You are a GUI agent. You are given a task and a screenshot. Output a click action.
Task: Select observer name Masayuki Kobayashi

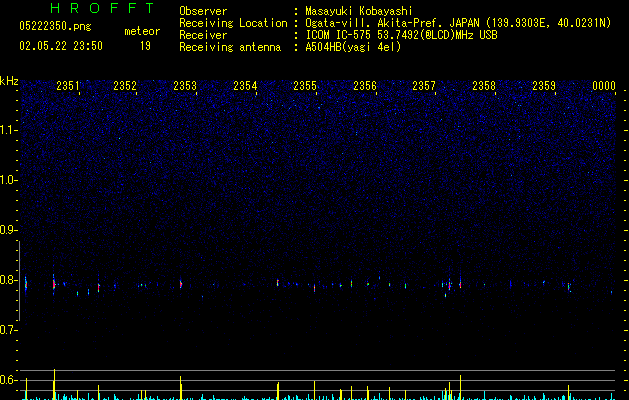pos(359,11)
